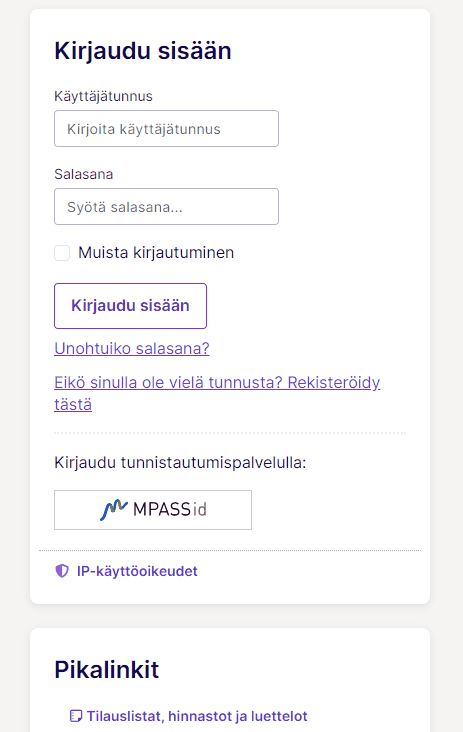Click the Käyttäjätunnus field label
This screenshot has height=732, width=463.
103,96
